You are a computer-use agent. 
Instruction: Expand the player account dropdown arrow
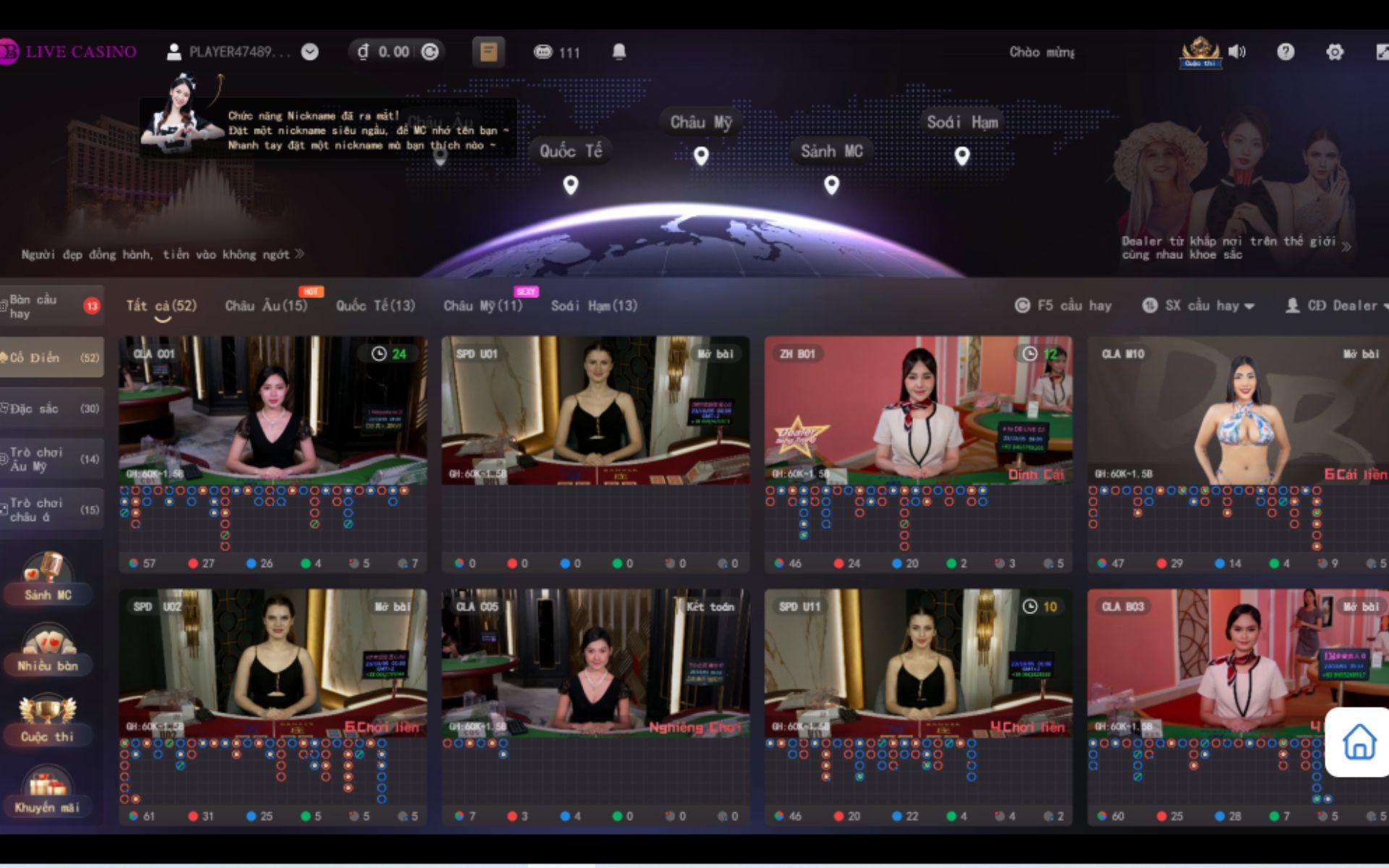(310, 52)
